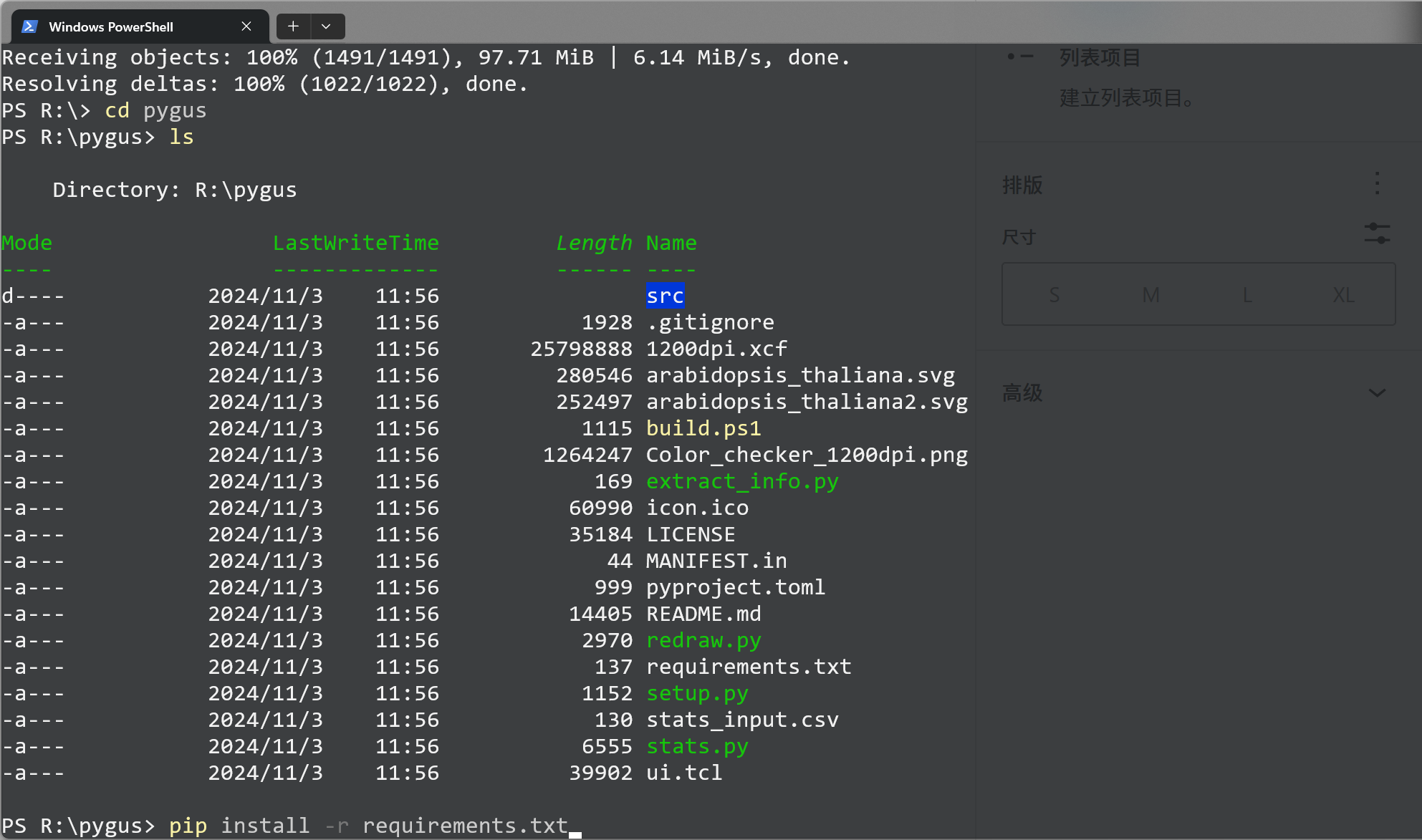Click the 25798888 file length value
This screenshot has height=840, width=1422.
581,349
